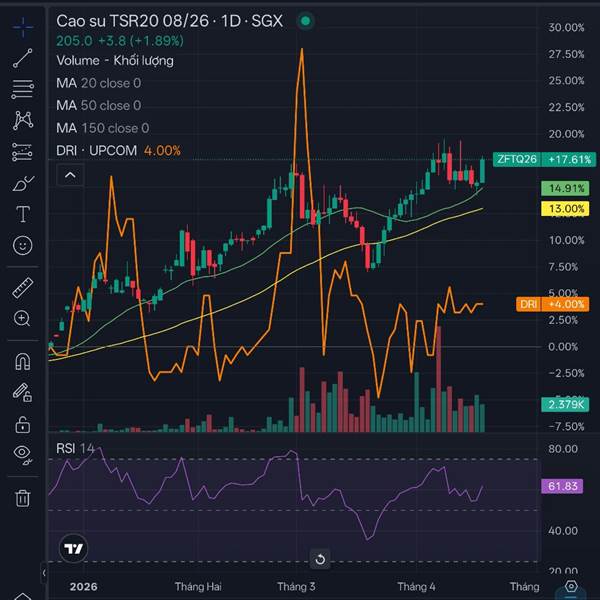Screen dimensions: 600x600
Task: Select the Text annotation tool
Action: (x=23, y=214)
